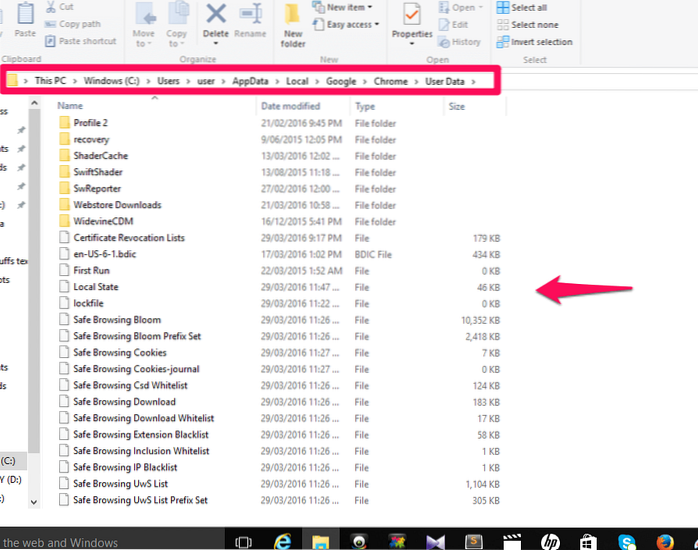Create a New folder
This screenshot has height=550, width=698.
(292, 25)
